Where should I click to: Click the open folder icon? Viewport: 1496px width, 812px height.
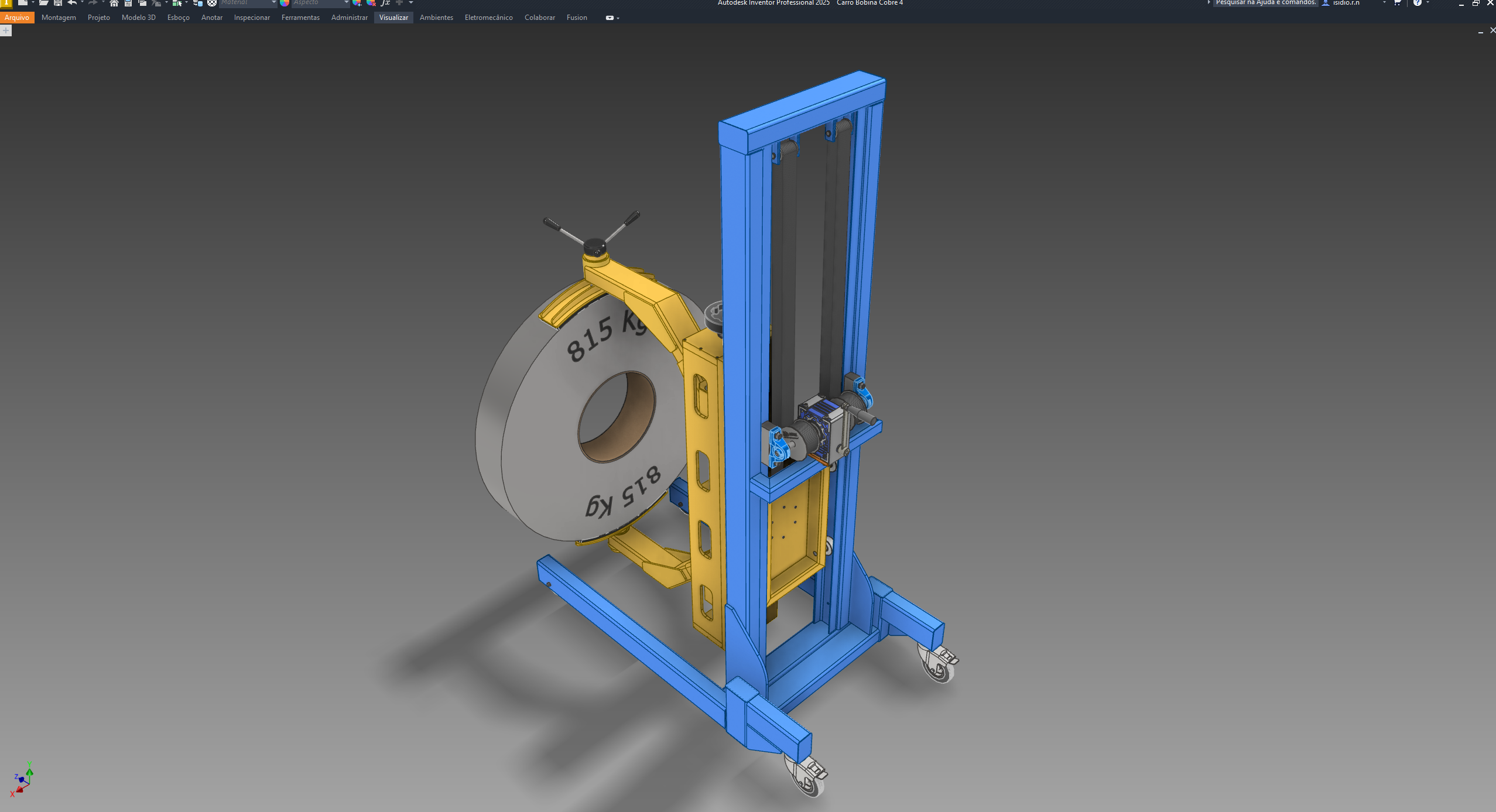(44, 2)
